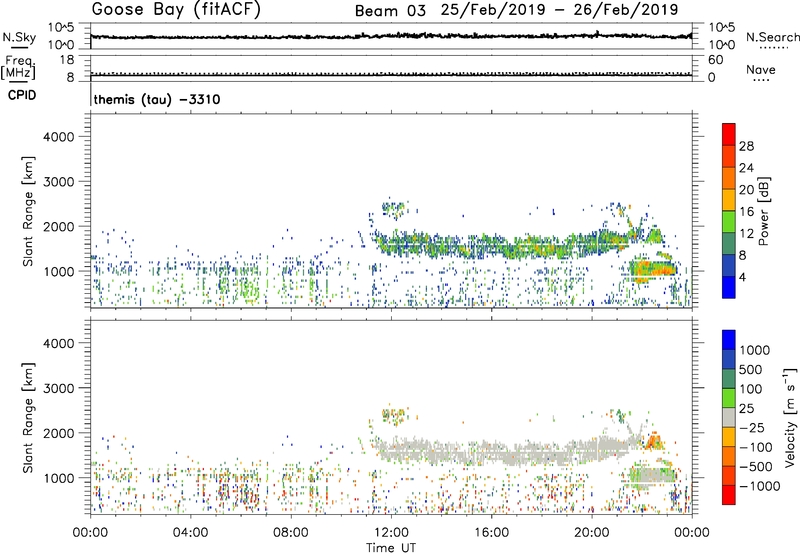Screen dimensions: 800x554
Task: Click the '16:00' time axis tick
Action: (x=491, y=533)
